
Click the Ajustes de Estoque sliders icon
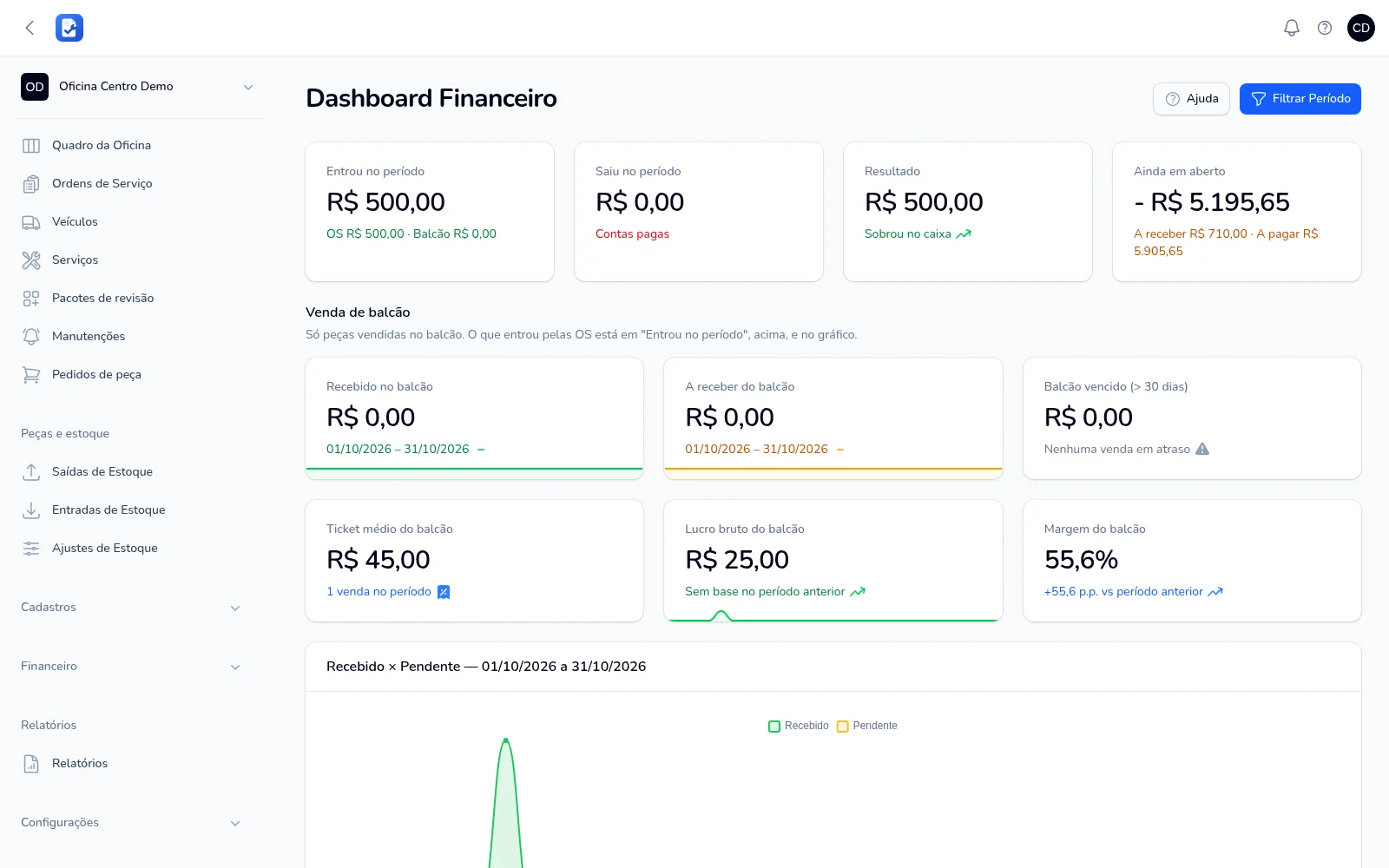pos(31,549)
